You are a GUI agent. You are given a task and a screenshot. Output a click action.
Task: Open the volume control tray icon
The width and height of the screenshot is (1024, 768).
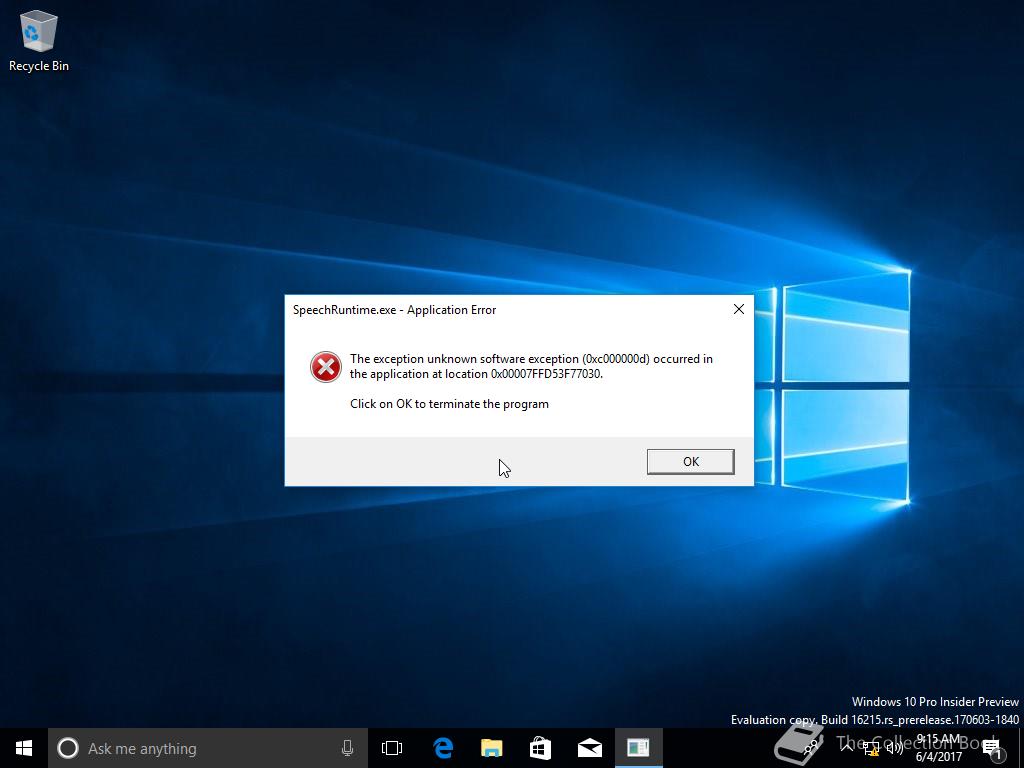[895, 748]
